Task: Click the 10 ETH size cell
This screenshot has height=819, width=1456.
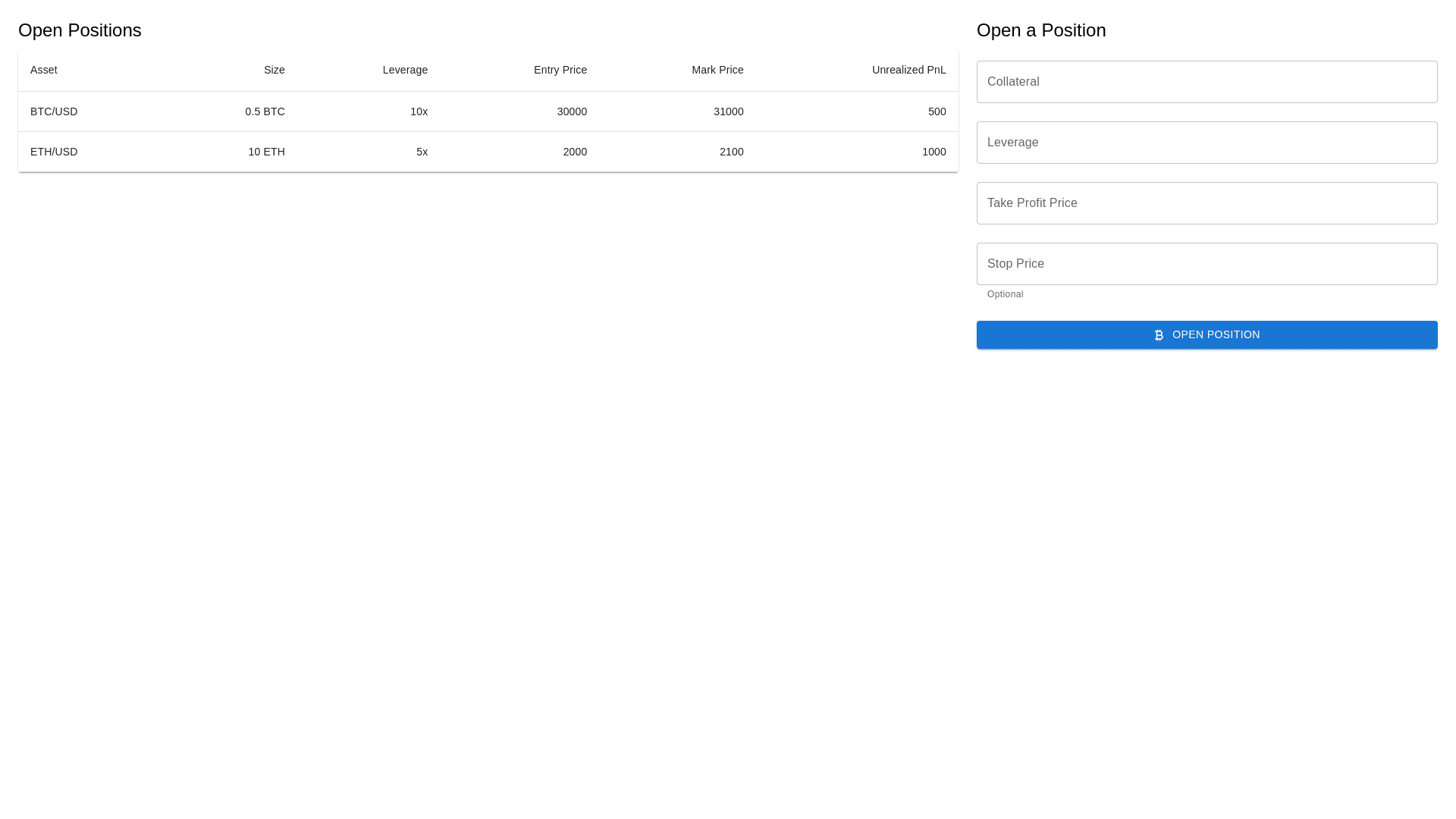Action: (x=266, y=152)
